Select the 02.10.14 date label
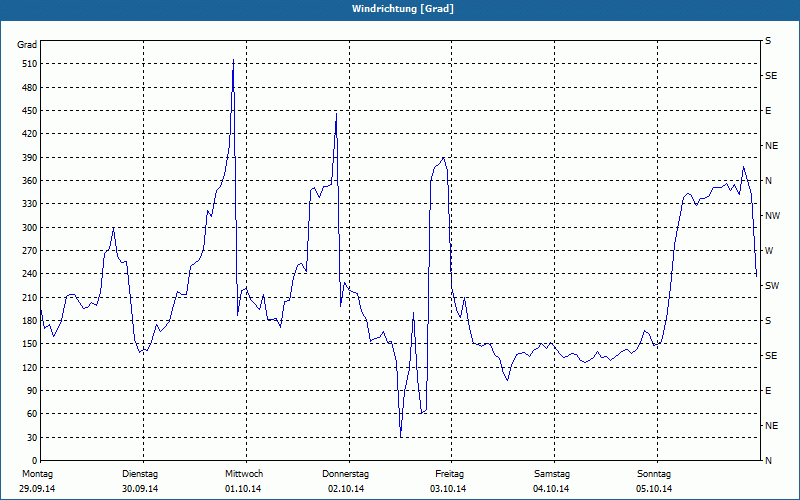 pos(346,489)
